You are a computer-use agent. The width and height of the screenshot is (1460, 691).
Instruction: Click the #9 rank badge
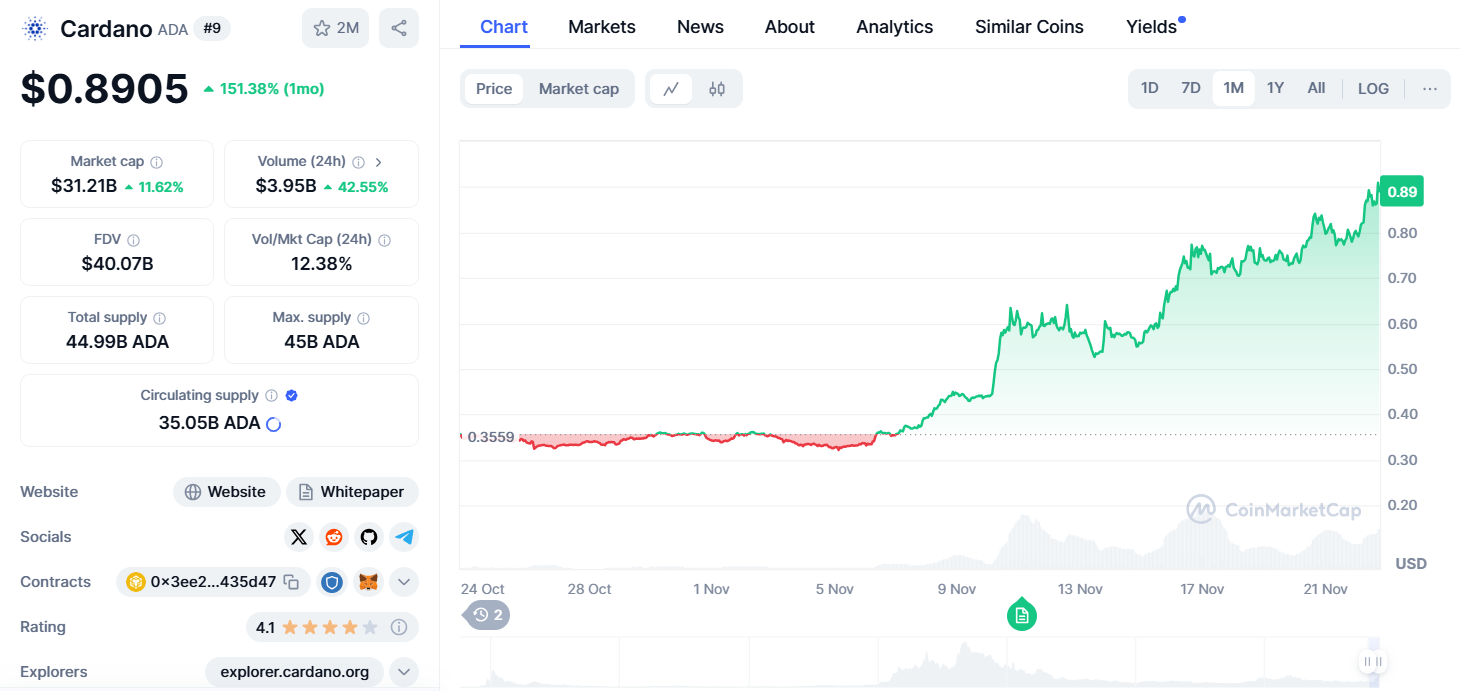212,28
